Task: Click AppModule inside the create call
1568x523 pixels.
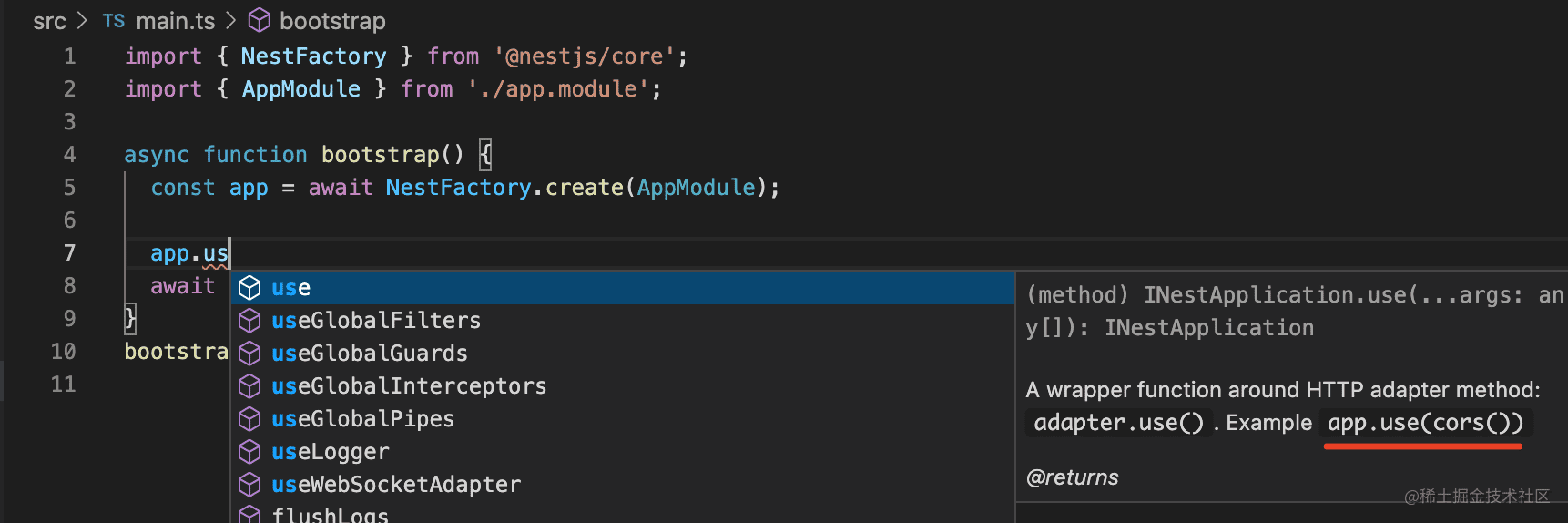Action: pos(696,188)
